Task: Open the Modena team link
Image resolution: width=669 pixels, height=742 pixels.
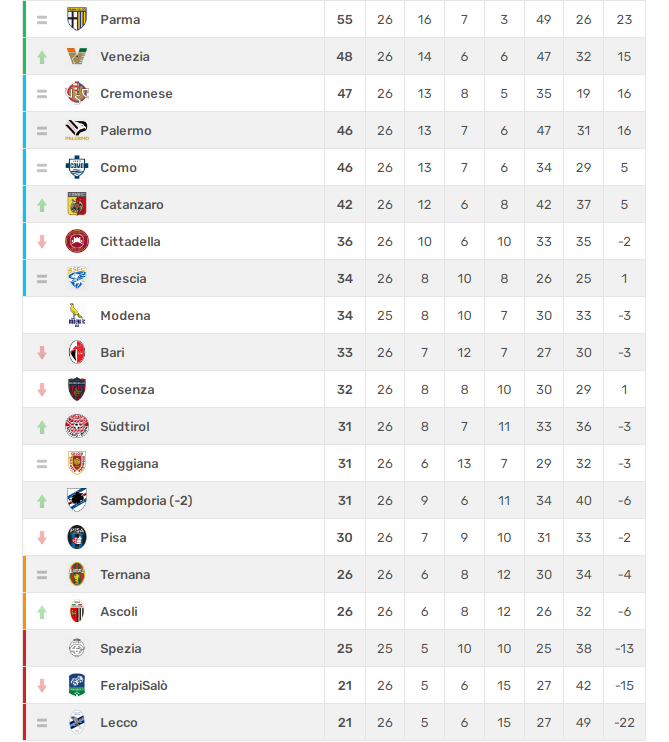Action: (125, 316)
